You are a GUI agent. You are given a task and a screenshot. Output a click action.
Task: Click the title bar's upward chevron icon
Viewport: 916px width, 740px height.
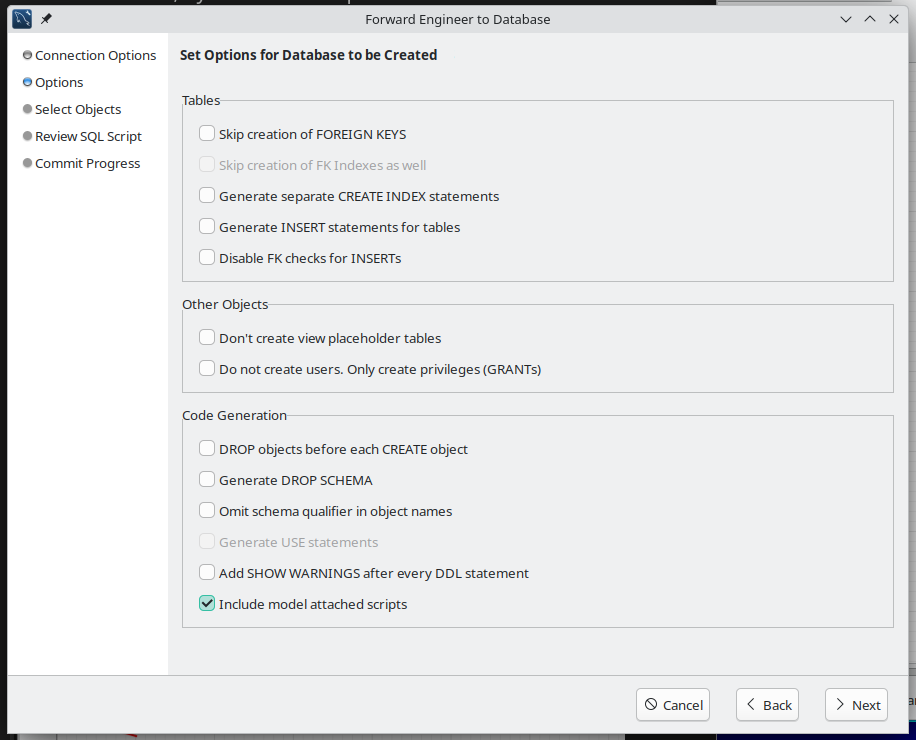tap(870, 19)
